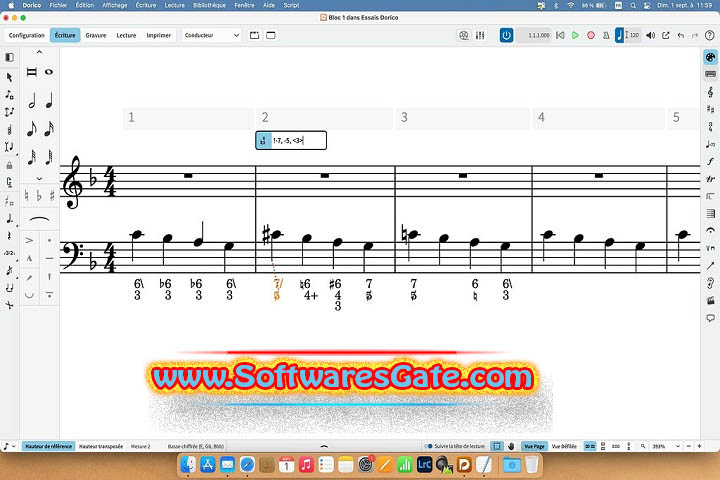The height and width of the screenshot is (480, 720).
Task: Open the key signatures panel
Action: click(x=710, y=109)
